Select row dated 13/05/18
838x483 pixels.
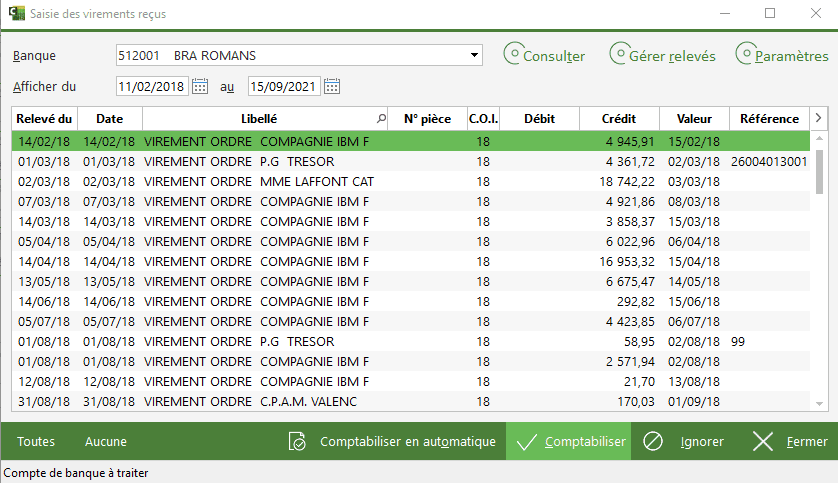(x=410, y=282)
